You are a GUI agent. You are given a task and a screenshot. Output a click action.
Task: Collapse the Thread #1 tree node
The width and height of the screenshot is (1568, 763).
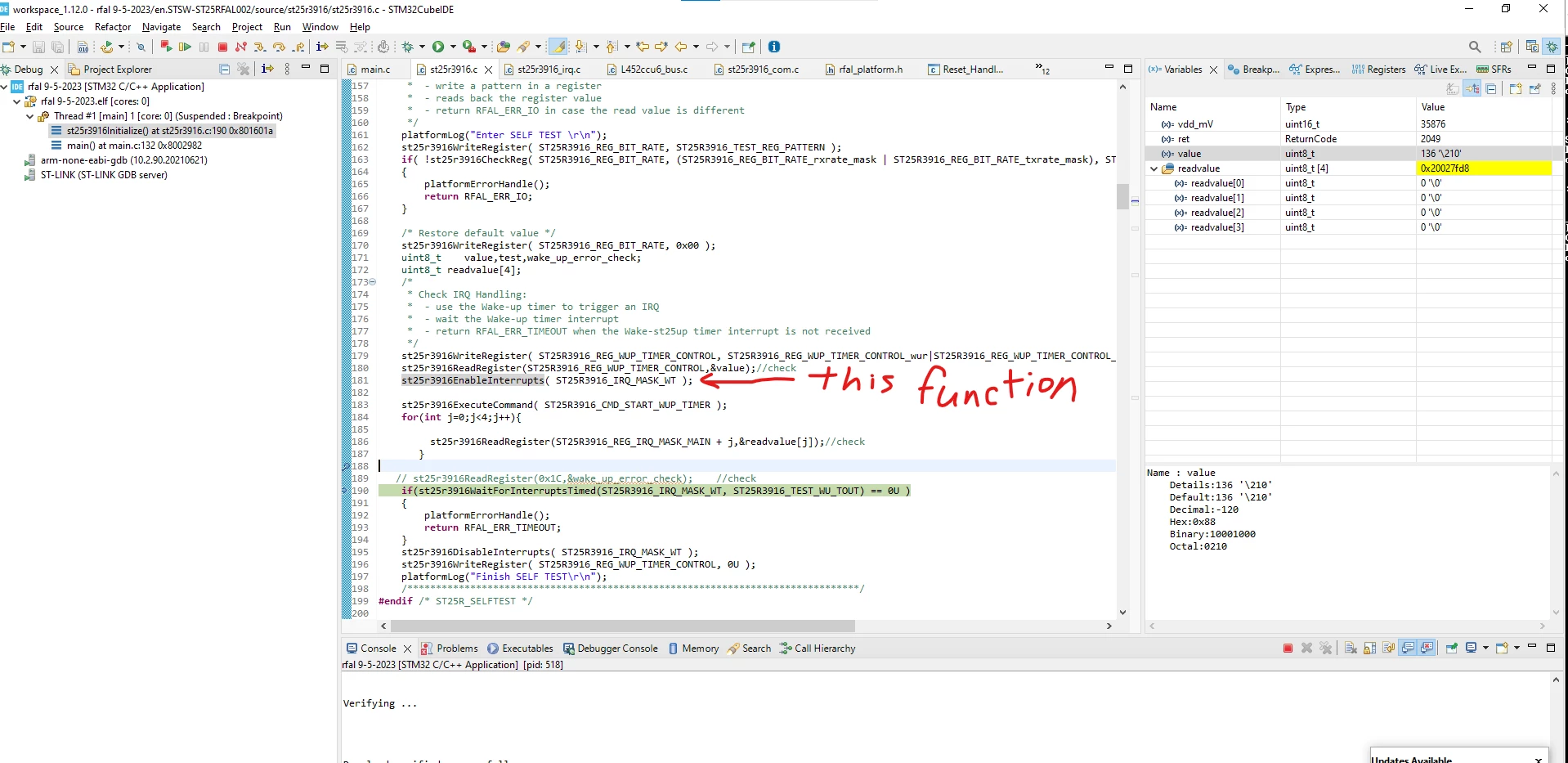[30, 116]
